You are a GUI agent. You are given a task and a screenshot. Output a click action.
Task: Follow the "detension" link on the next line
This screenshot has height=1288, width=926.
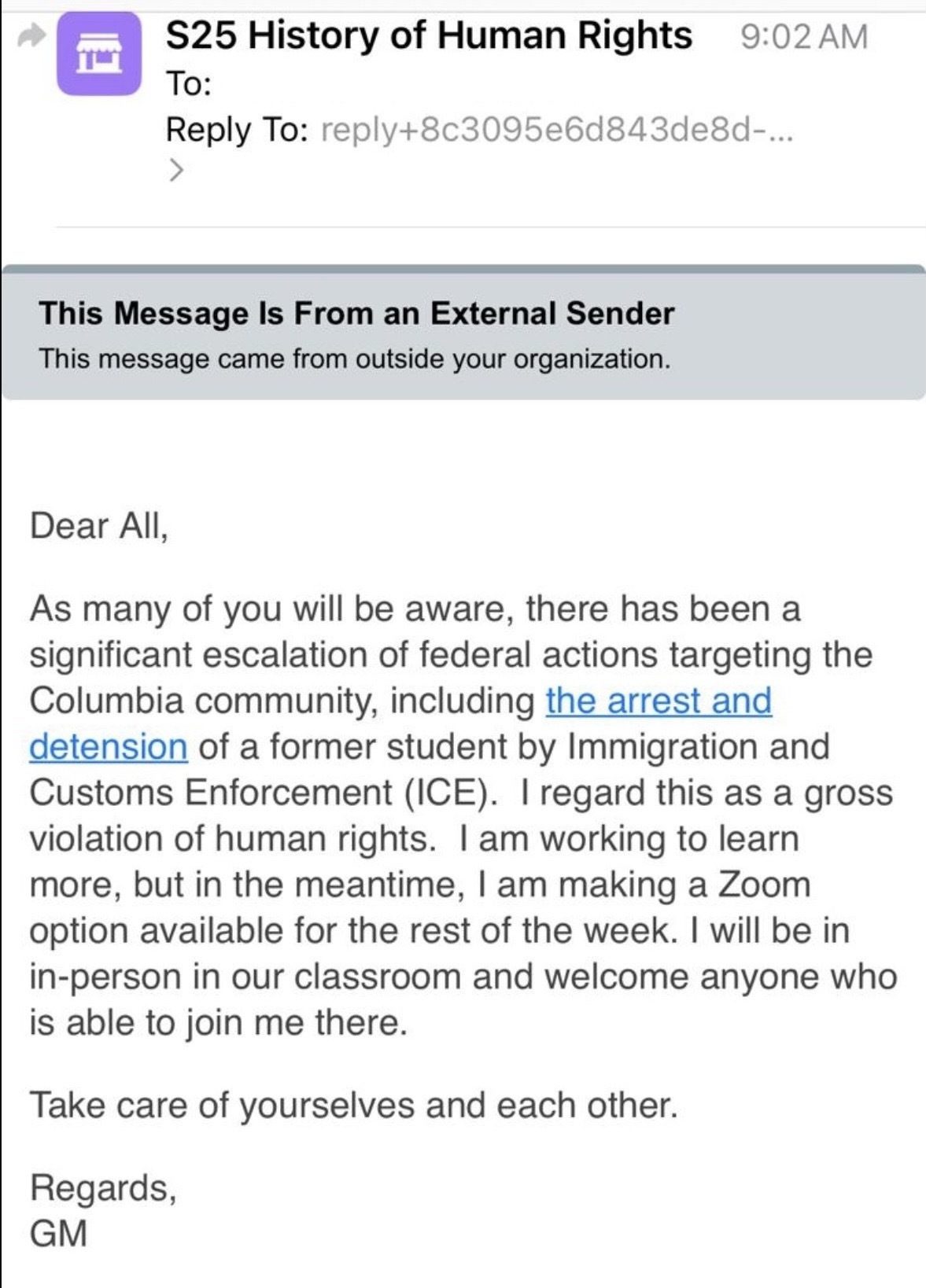point(109,747)
